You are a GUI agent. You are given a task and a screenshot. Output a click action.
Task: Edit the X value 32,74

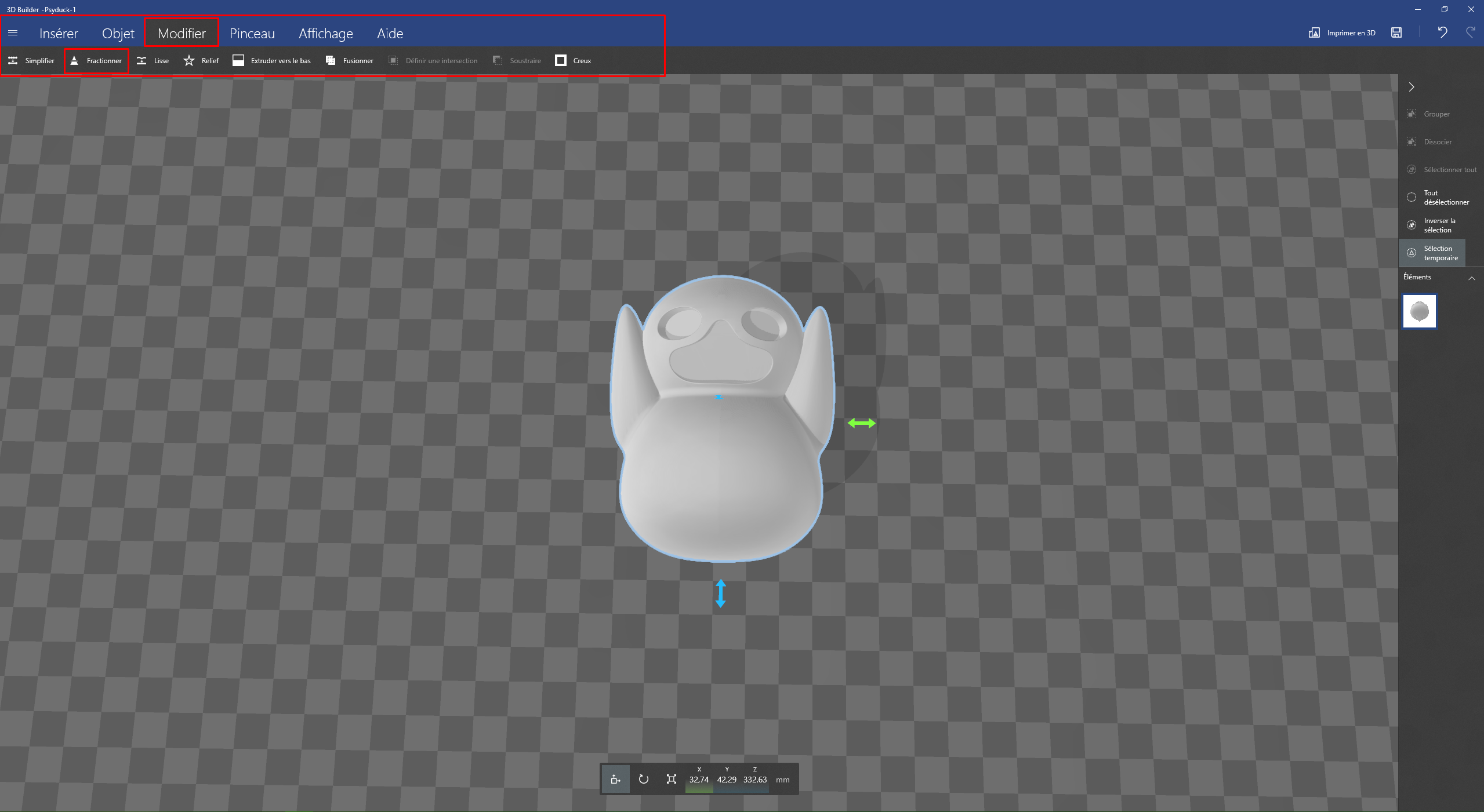point(699,779)
